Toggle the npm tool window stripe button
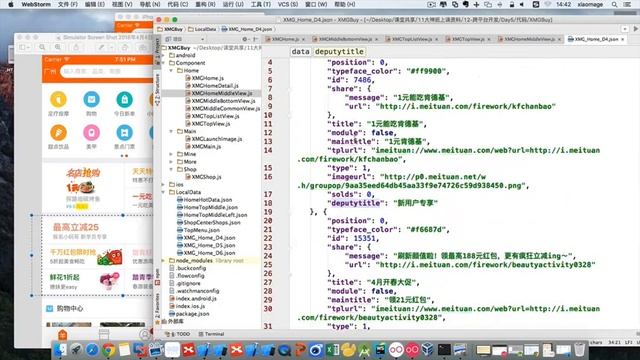The width and height of the screenshot is (640, 360). pos(158,277)
